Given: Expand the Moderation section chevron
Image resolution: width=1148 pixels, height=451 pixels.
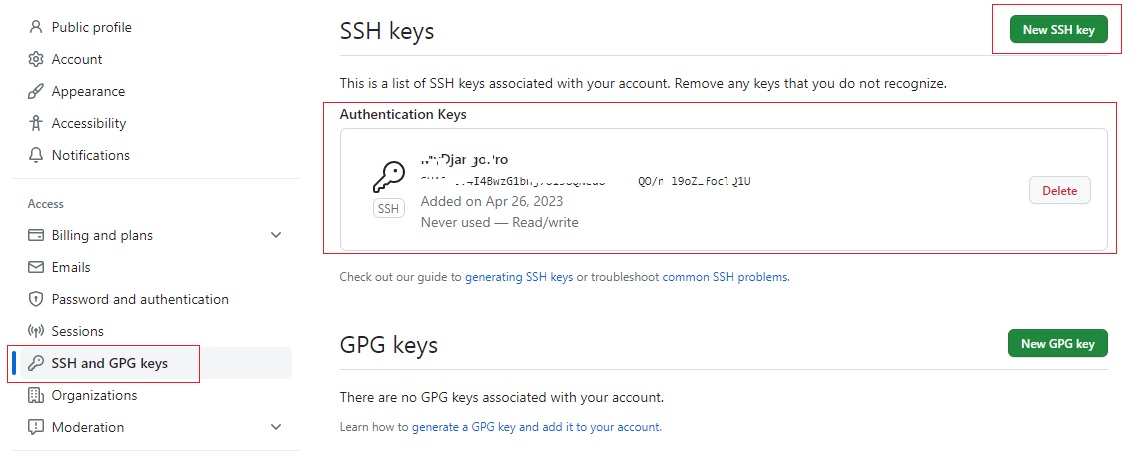Looking at the screenshot, I should tap(276, 427).
